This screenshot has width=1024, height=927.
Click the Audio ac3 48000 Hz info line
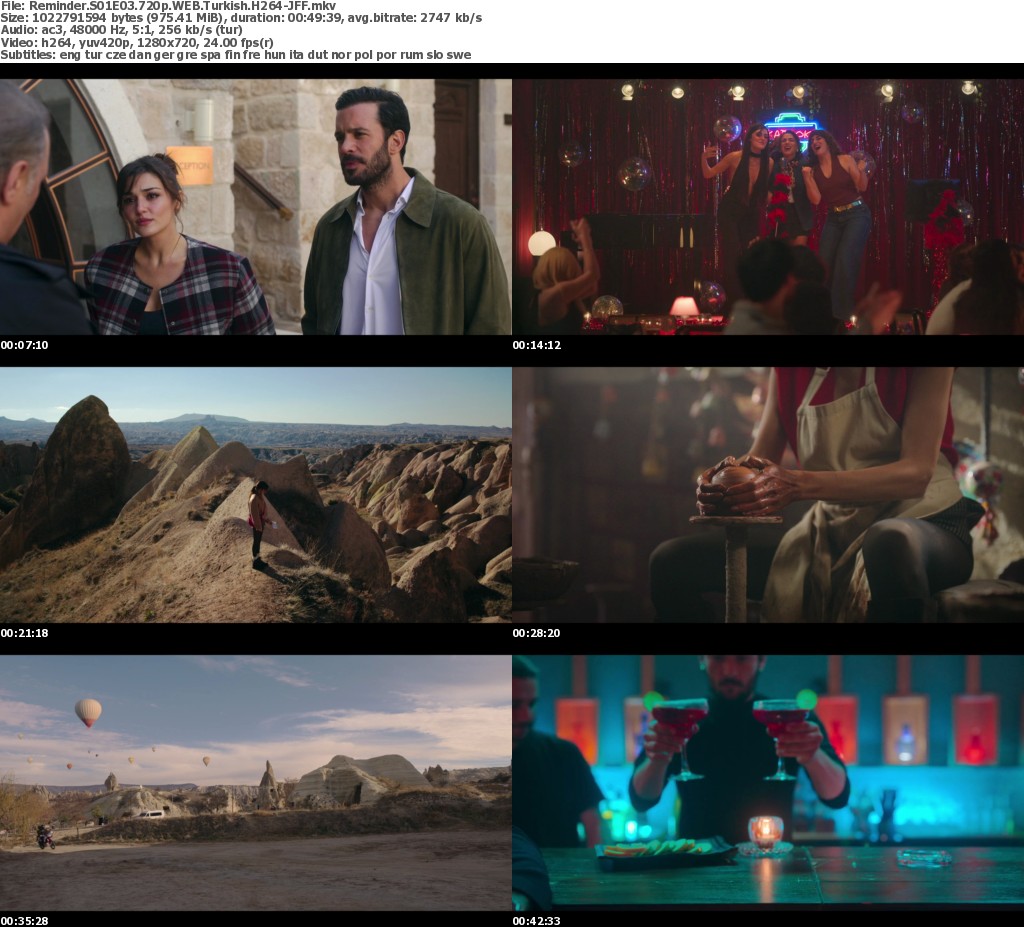coord(121,30)
